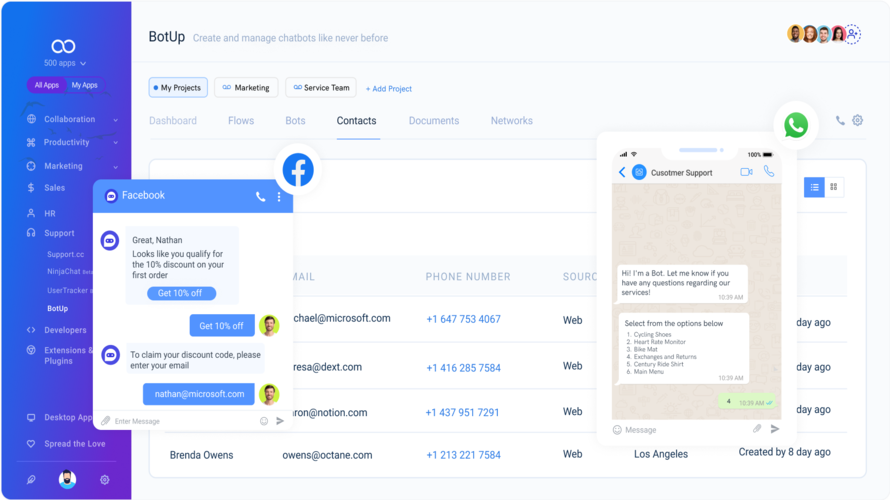Select BotUp in sidebar
The height and width of the screenshot is (500, 890).
pyautogui.click(x=57, y=309)
